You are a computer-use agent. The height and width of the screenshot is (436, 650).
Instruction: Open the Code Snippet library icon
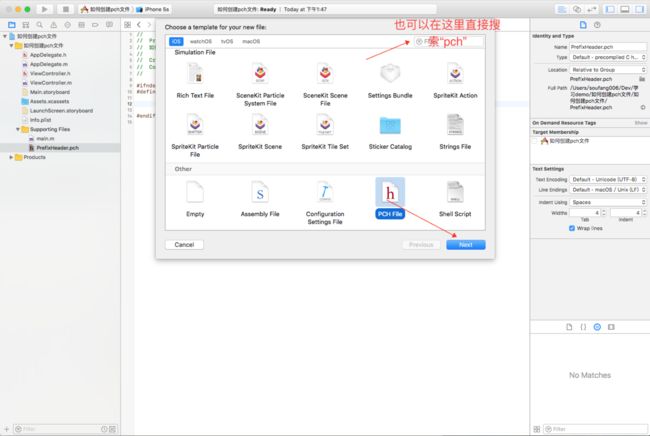point(583,327)
